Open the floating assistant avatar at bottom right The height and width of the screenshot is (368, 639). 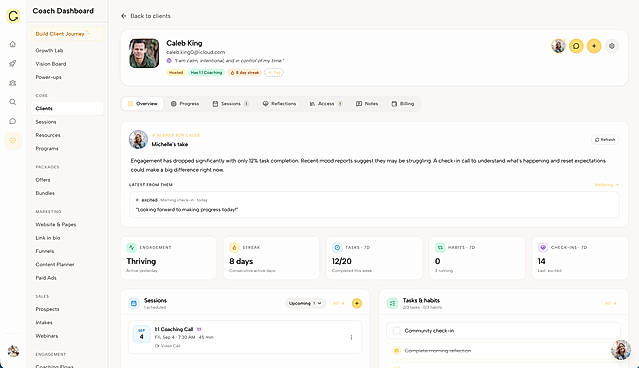coord(621,350)
